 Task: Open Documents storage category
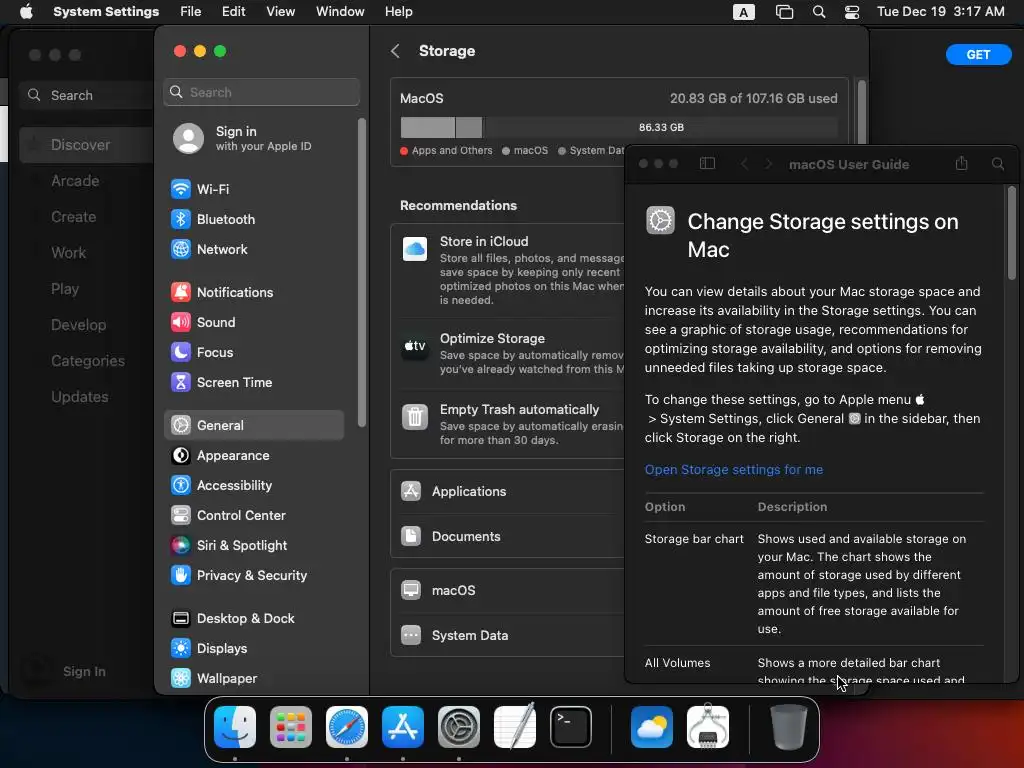507,537
